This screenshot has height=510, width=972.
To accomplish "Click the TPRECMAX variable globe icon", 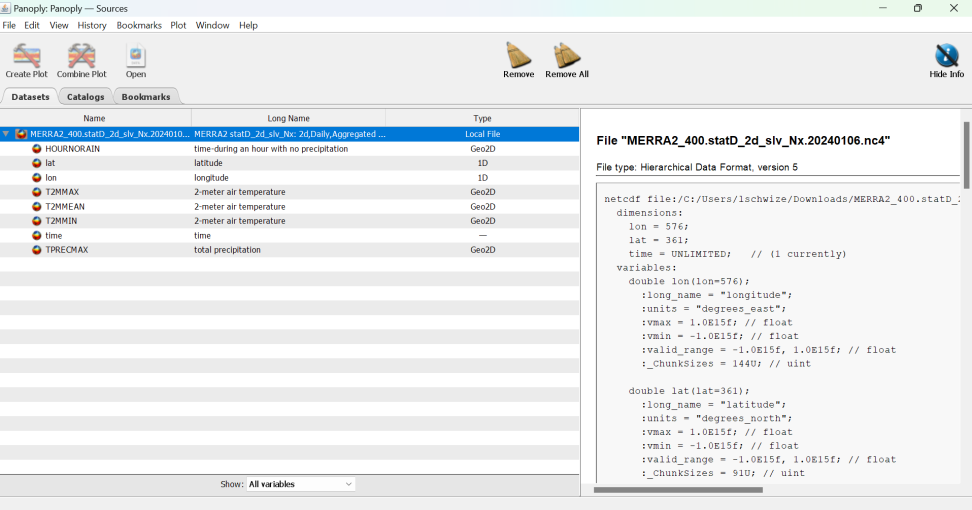I will (37, 250).
